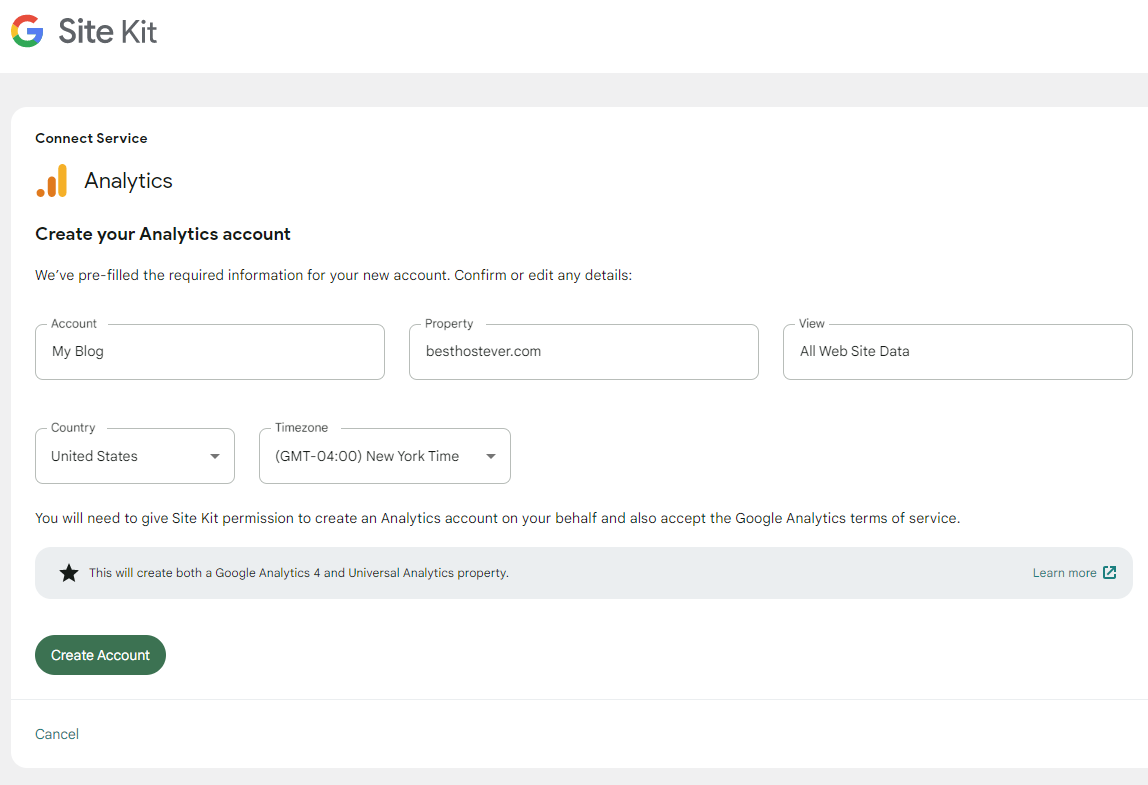Click the Analytics service name text
1148x785 pixels.
[x=128, y=181]
